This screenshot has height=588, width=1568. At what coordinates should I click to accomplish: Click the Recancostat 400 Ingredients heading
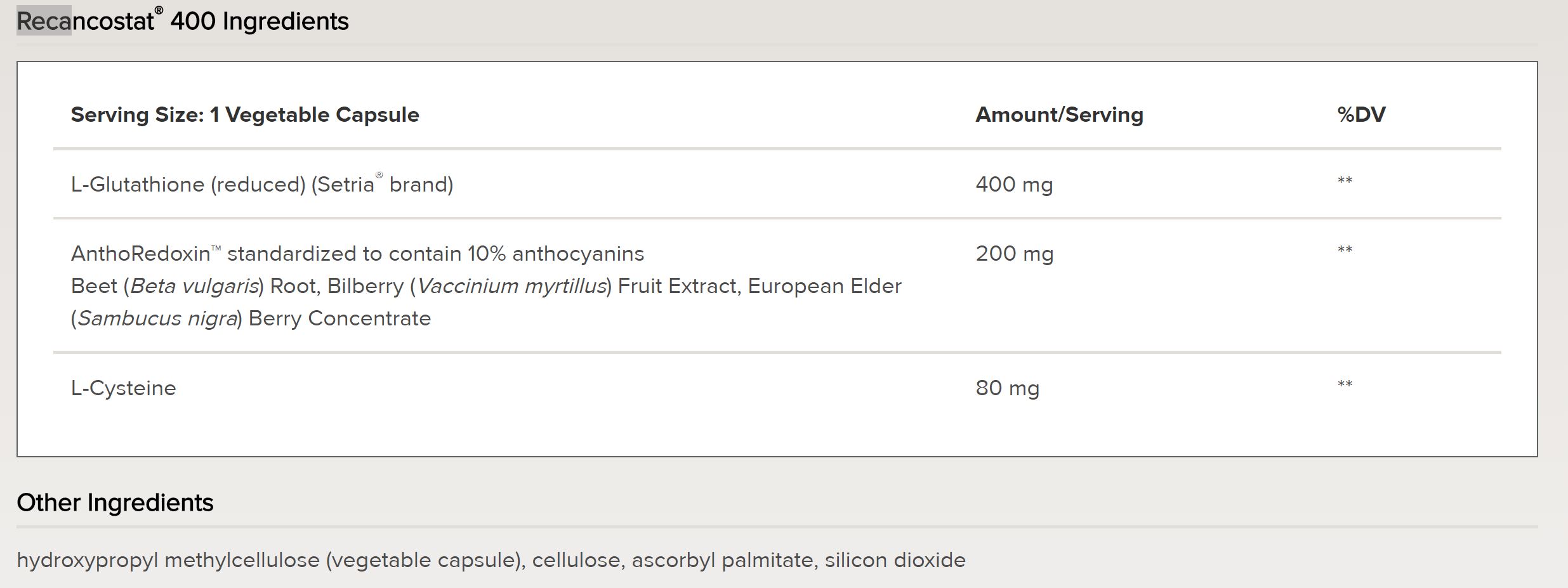[183, 21]
